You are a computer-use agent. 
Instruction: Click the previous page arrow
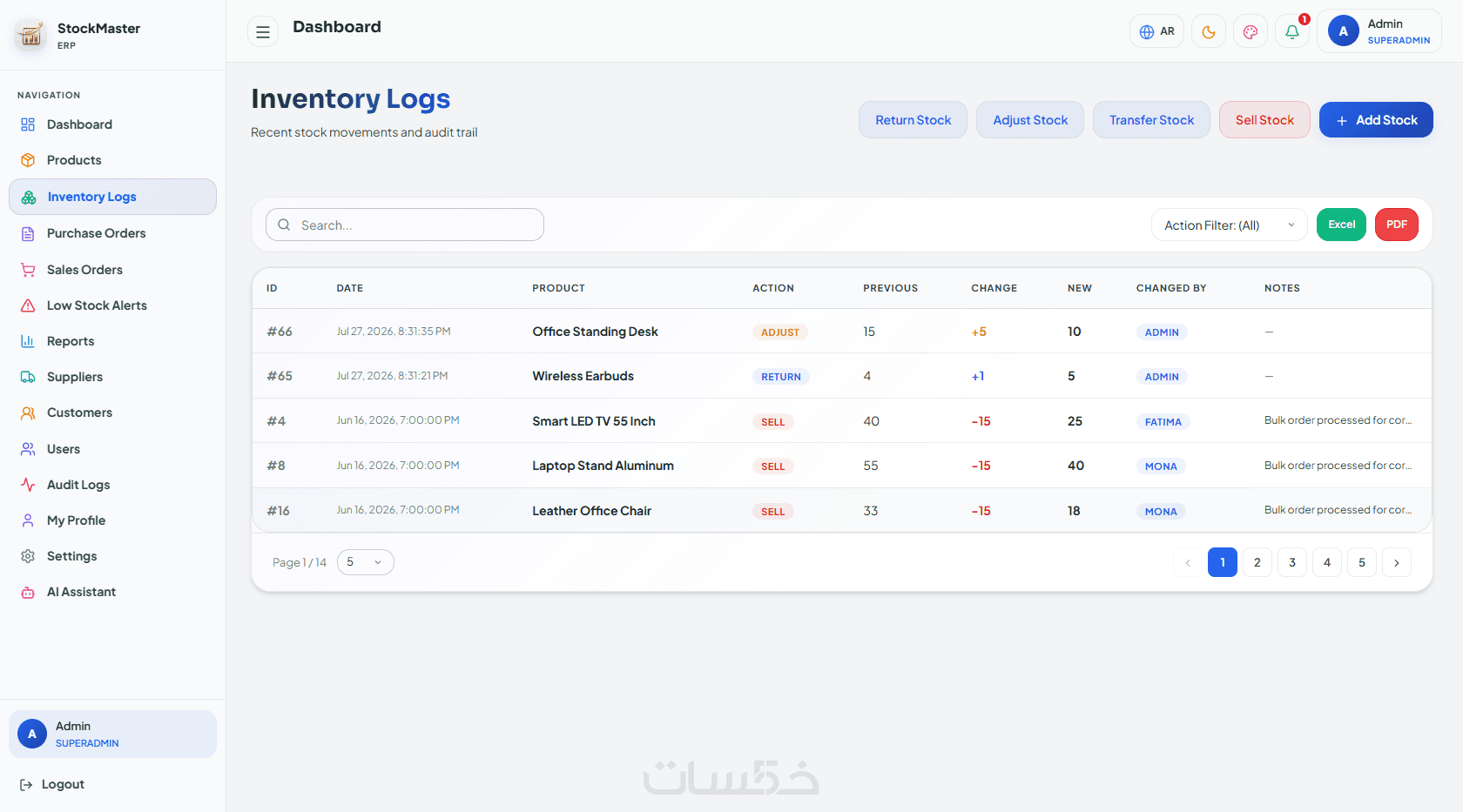tap(1188, 562)
